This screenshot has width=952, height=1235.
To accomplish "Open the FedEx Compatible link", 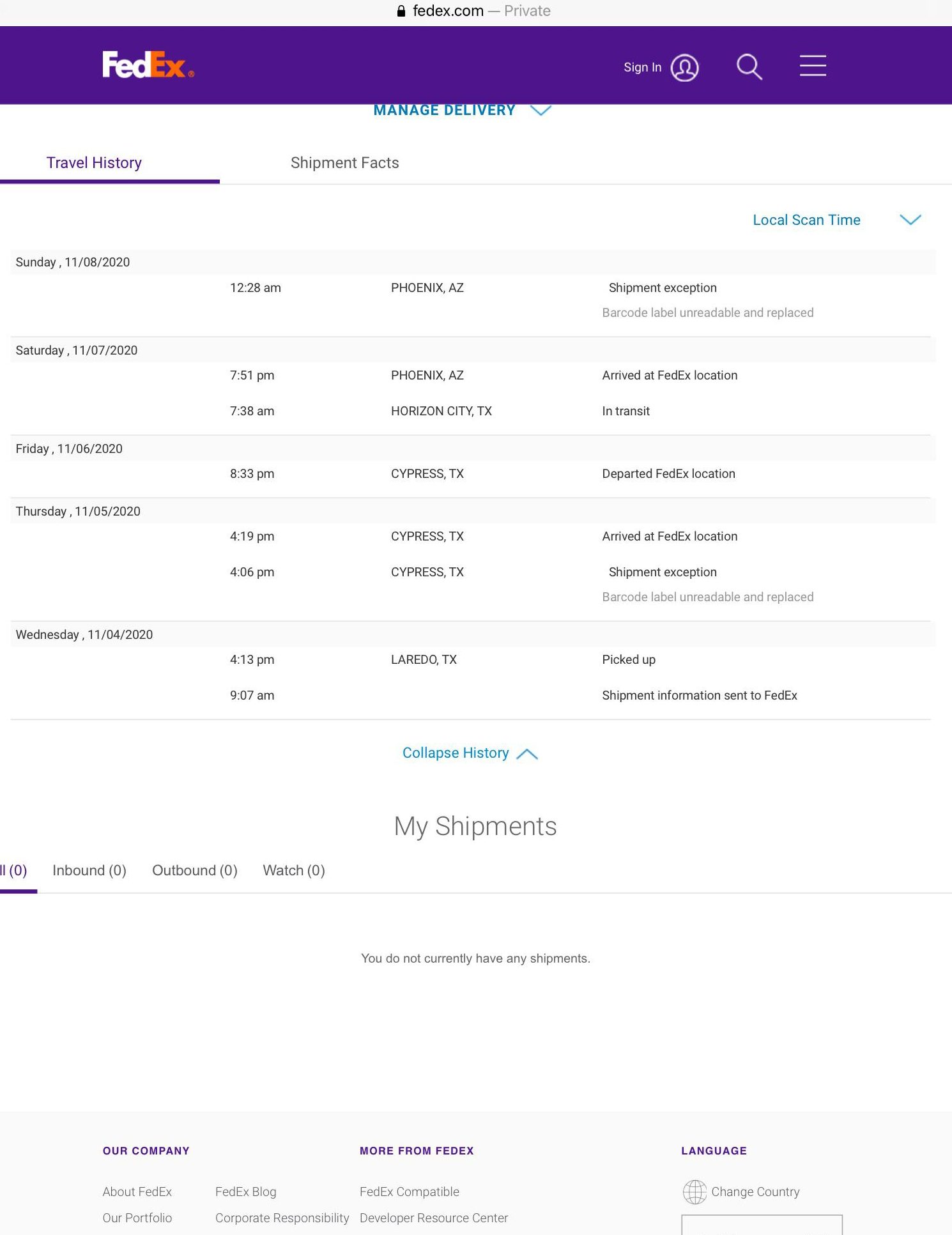I will 410,1192.
